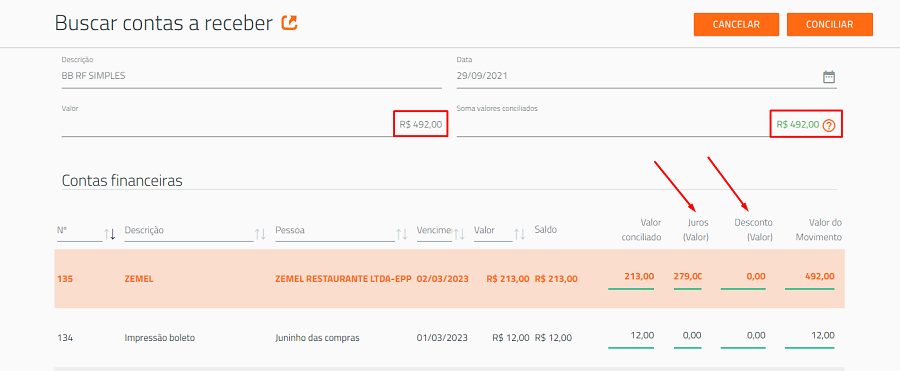This screenshot has height=371, width=900.
Task: Click the CANCELAR button
Action: (736, 25)
